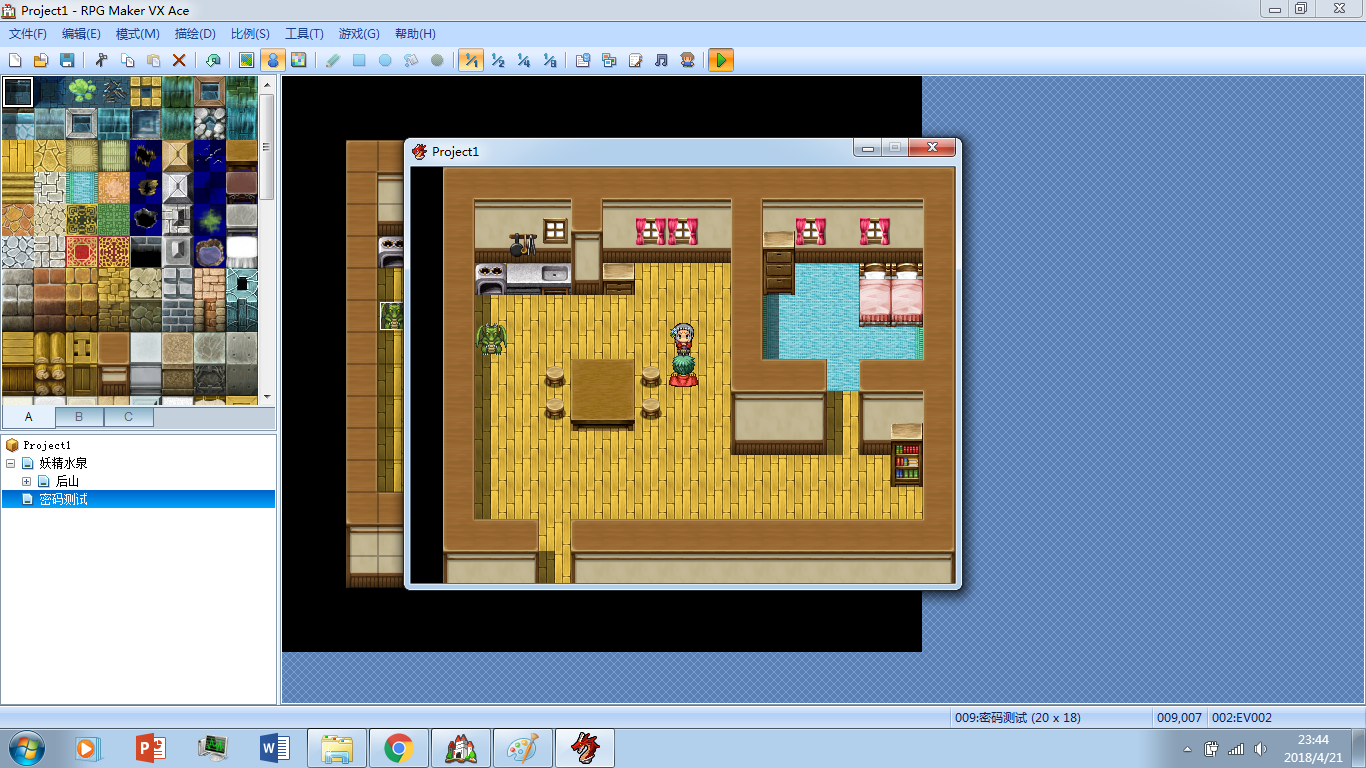Open the 模式(M) menu
The image size is (1366, 768).
pyautogui.click(x=138, y=34)
